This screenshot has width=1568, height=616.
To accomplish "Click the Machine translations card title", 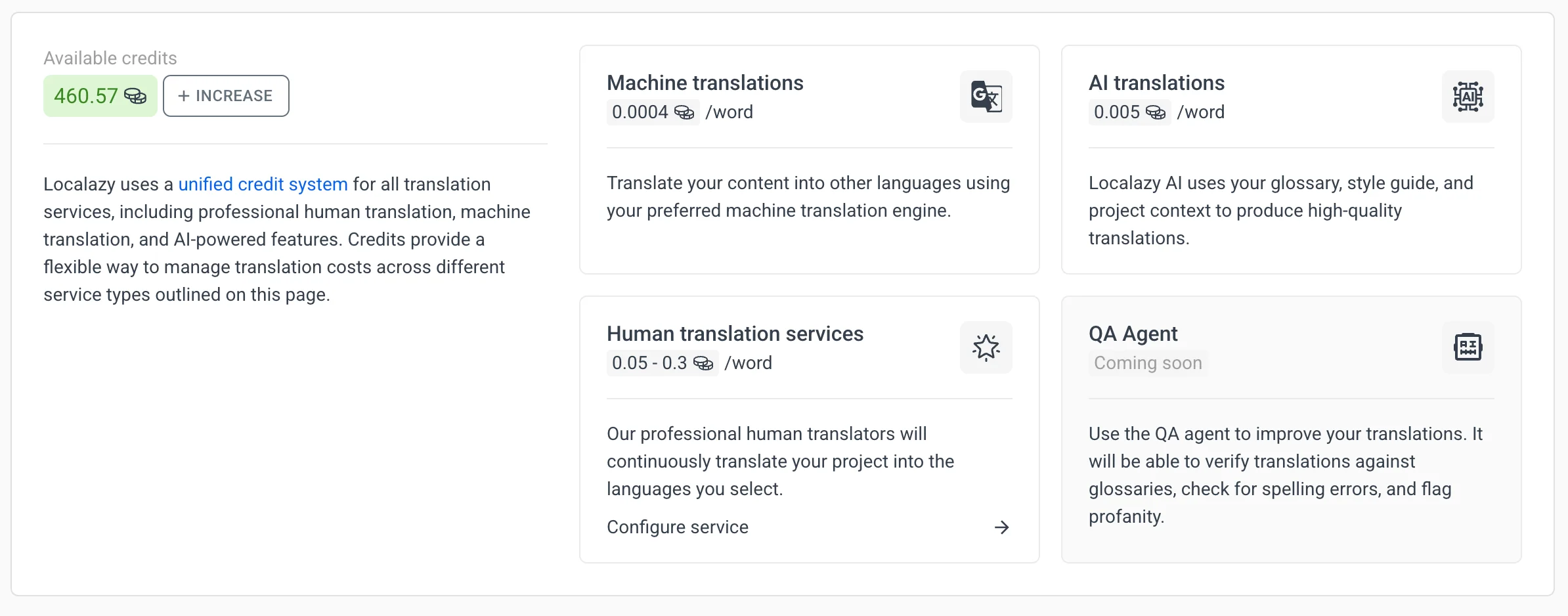I will [705, 83].
